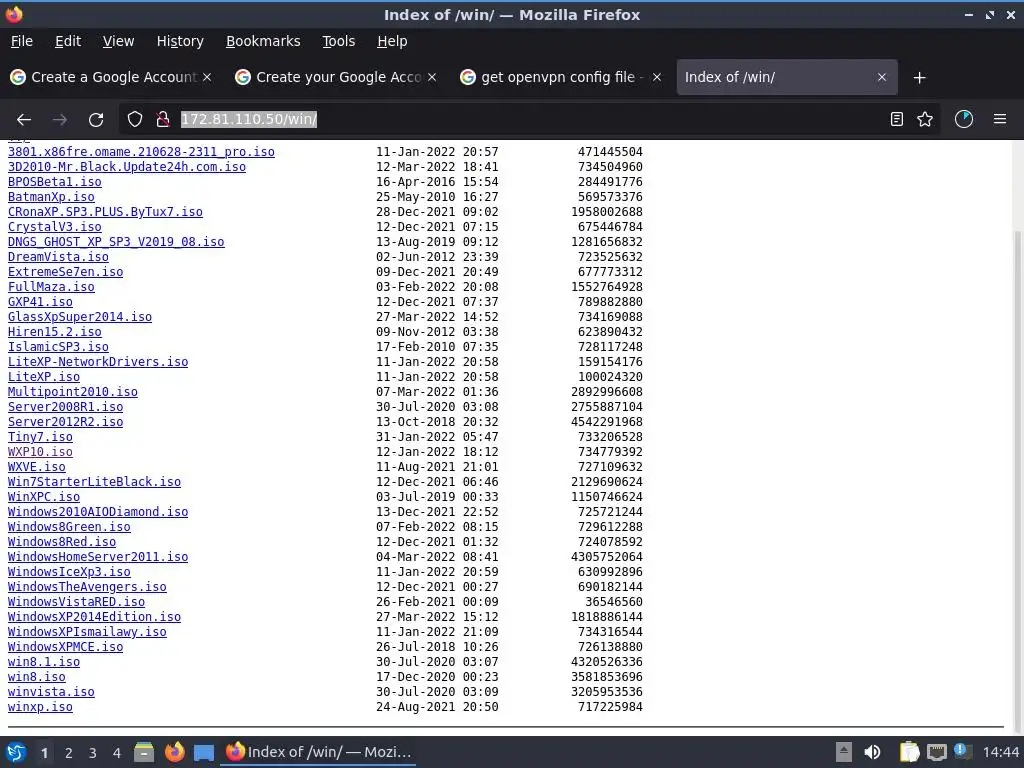Download Tiny7.iso file

click(40, 437)
